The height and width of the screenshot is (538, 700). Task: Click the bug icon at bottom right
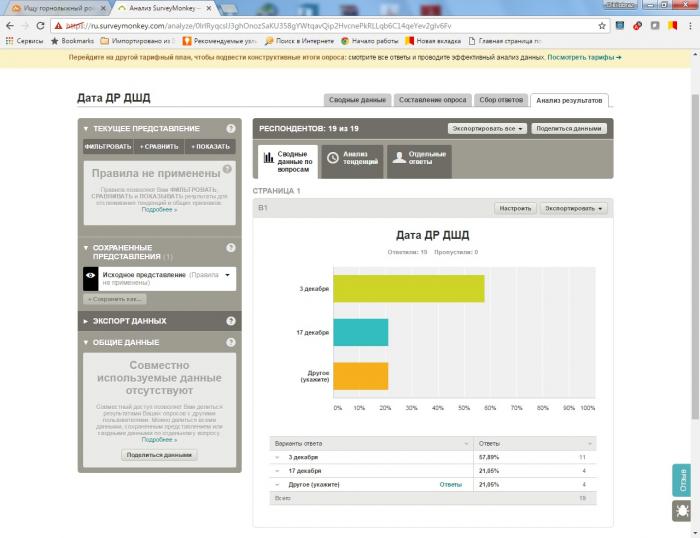(x=681, y=511)
